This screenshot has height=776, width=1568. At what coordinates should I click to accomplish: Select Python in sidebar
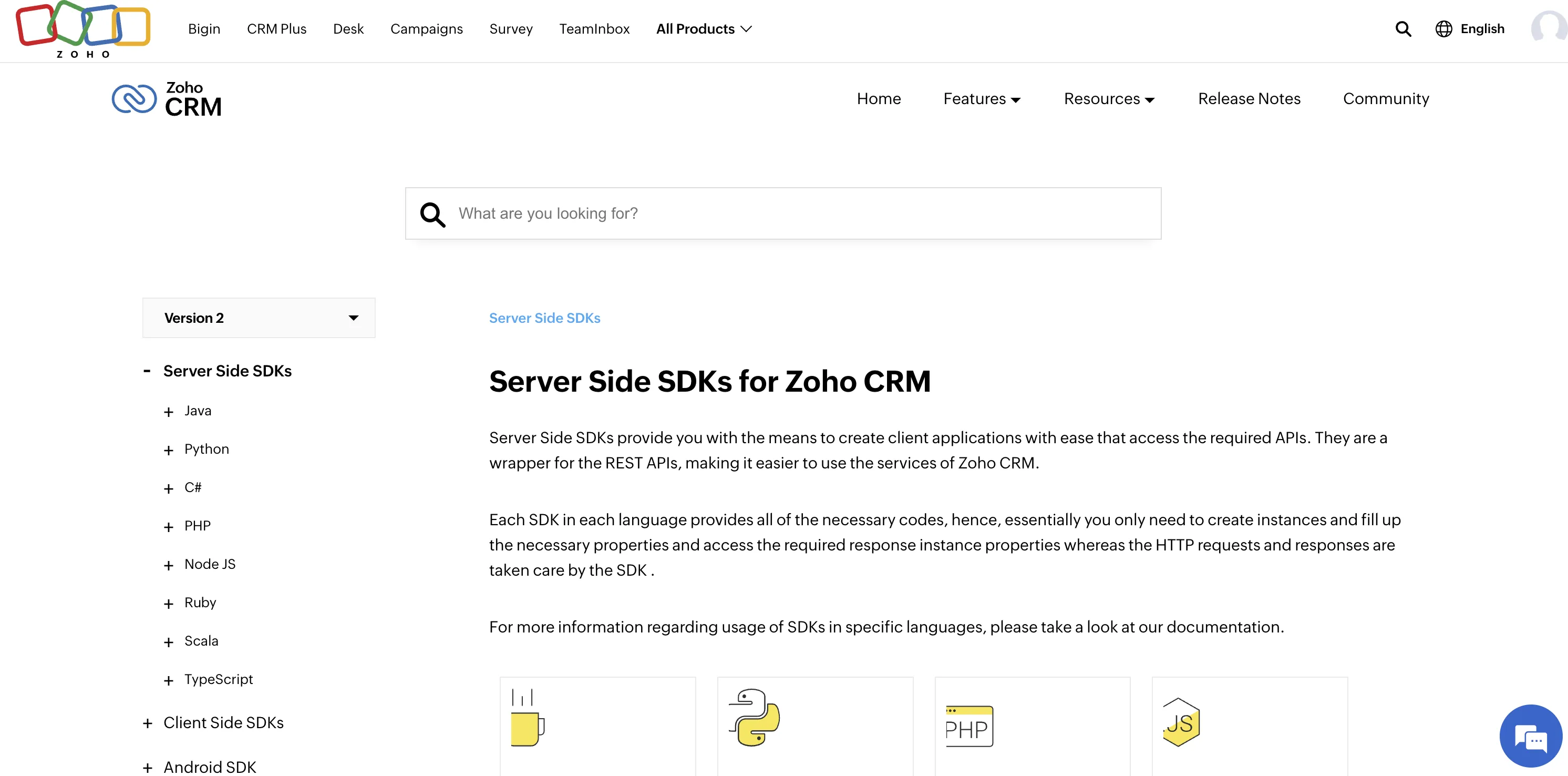[x=207, y=450]
